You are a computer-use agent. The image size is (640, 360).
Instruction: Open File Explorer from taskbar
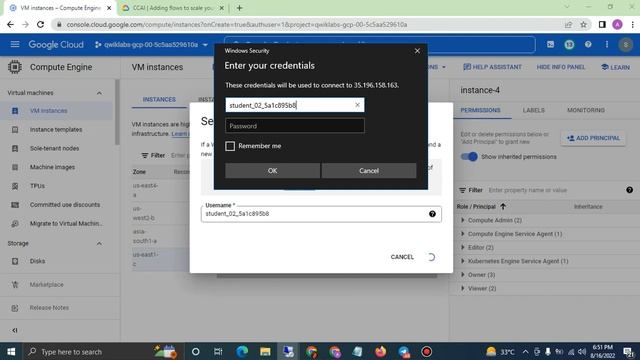pos(265,351)
